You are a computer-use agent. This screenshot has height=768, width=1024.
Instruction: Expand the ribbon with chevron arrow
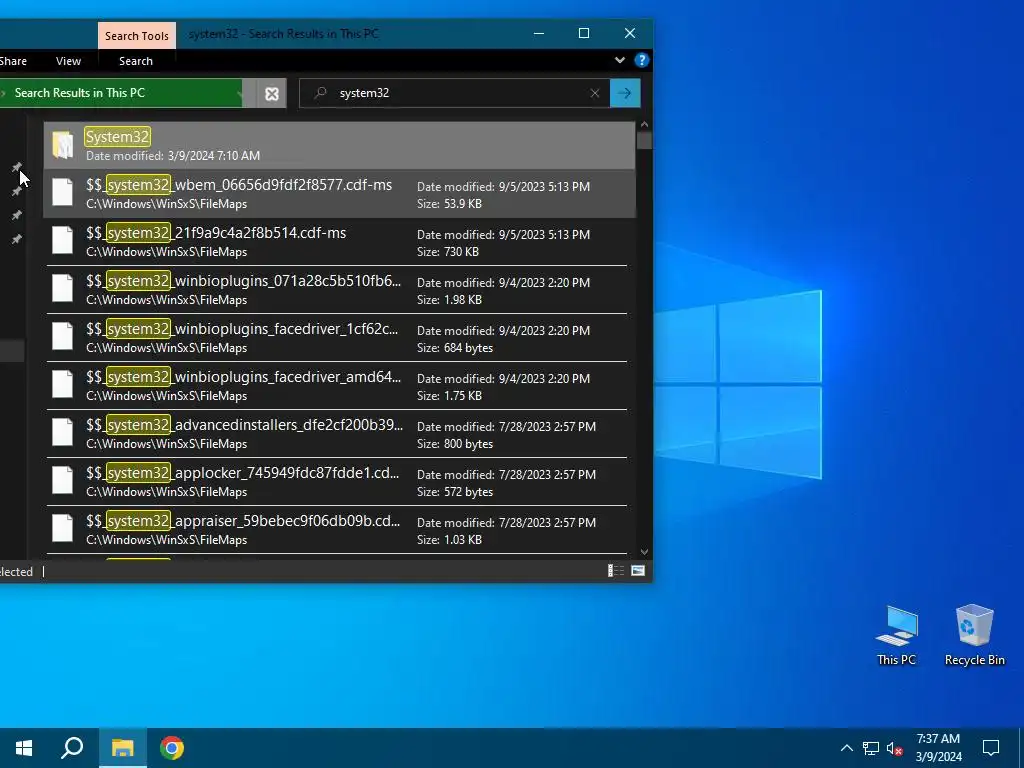click(x=620, y=60)
